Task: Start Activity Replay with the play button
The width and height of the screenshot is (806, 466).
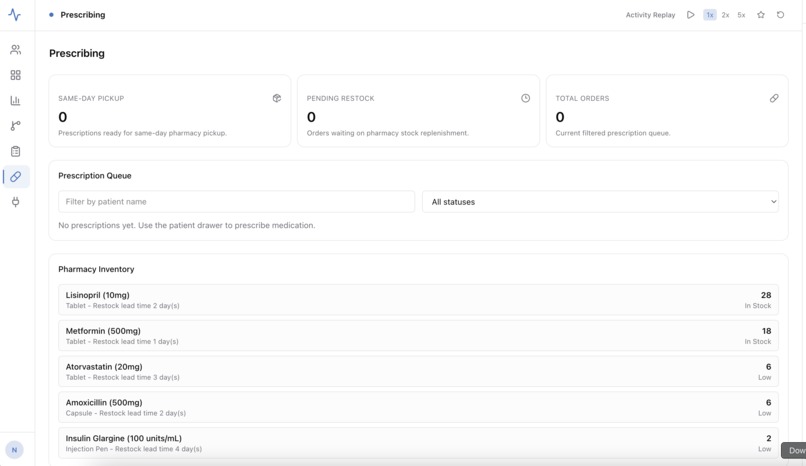Action: (x=690, y=15)
